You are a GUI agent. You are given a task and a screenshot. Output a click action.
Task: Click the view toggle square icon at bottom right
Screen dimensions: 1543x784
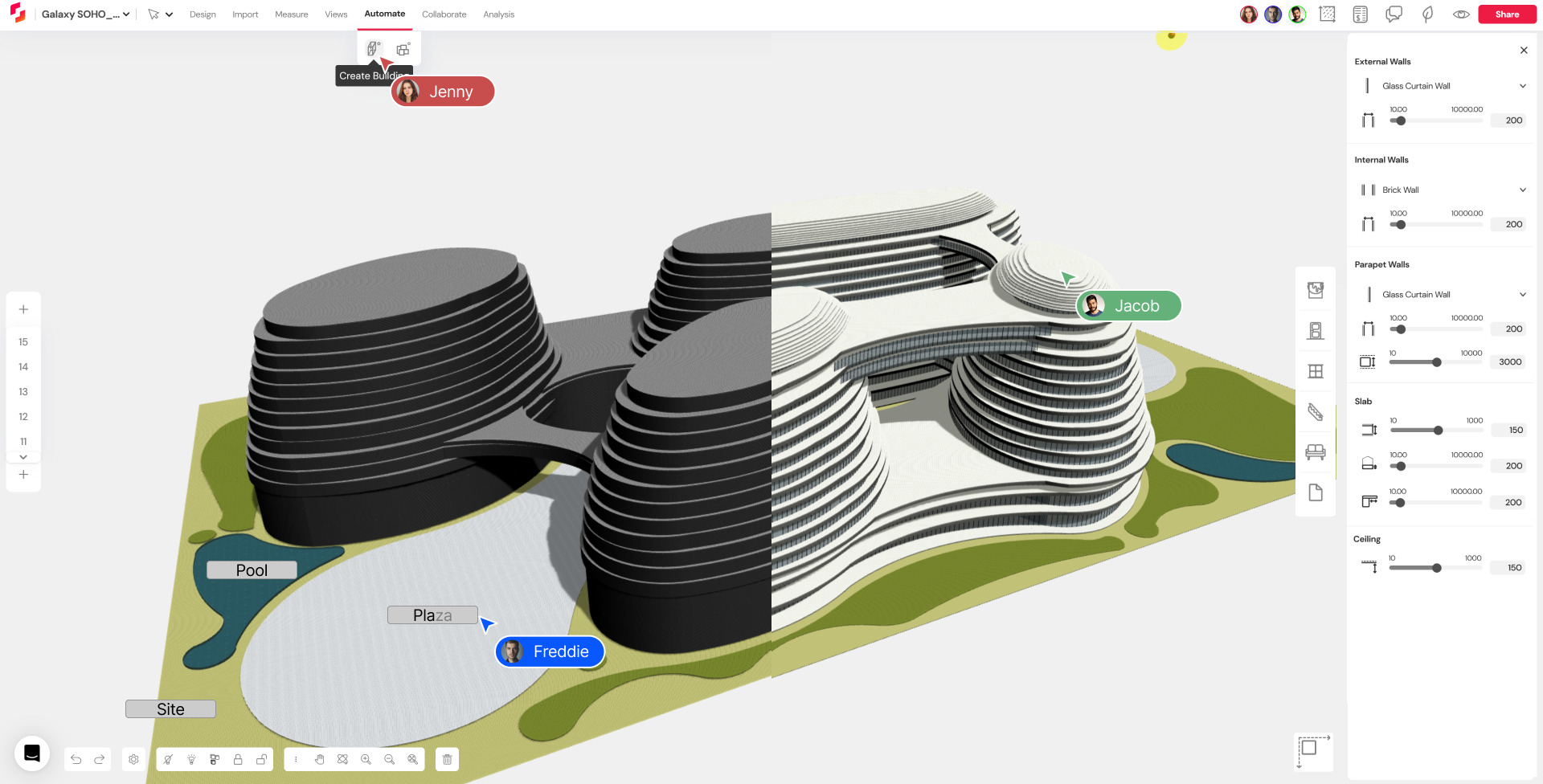click(x=1314, y=752)
